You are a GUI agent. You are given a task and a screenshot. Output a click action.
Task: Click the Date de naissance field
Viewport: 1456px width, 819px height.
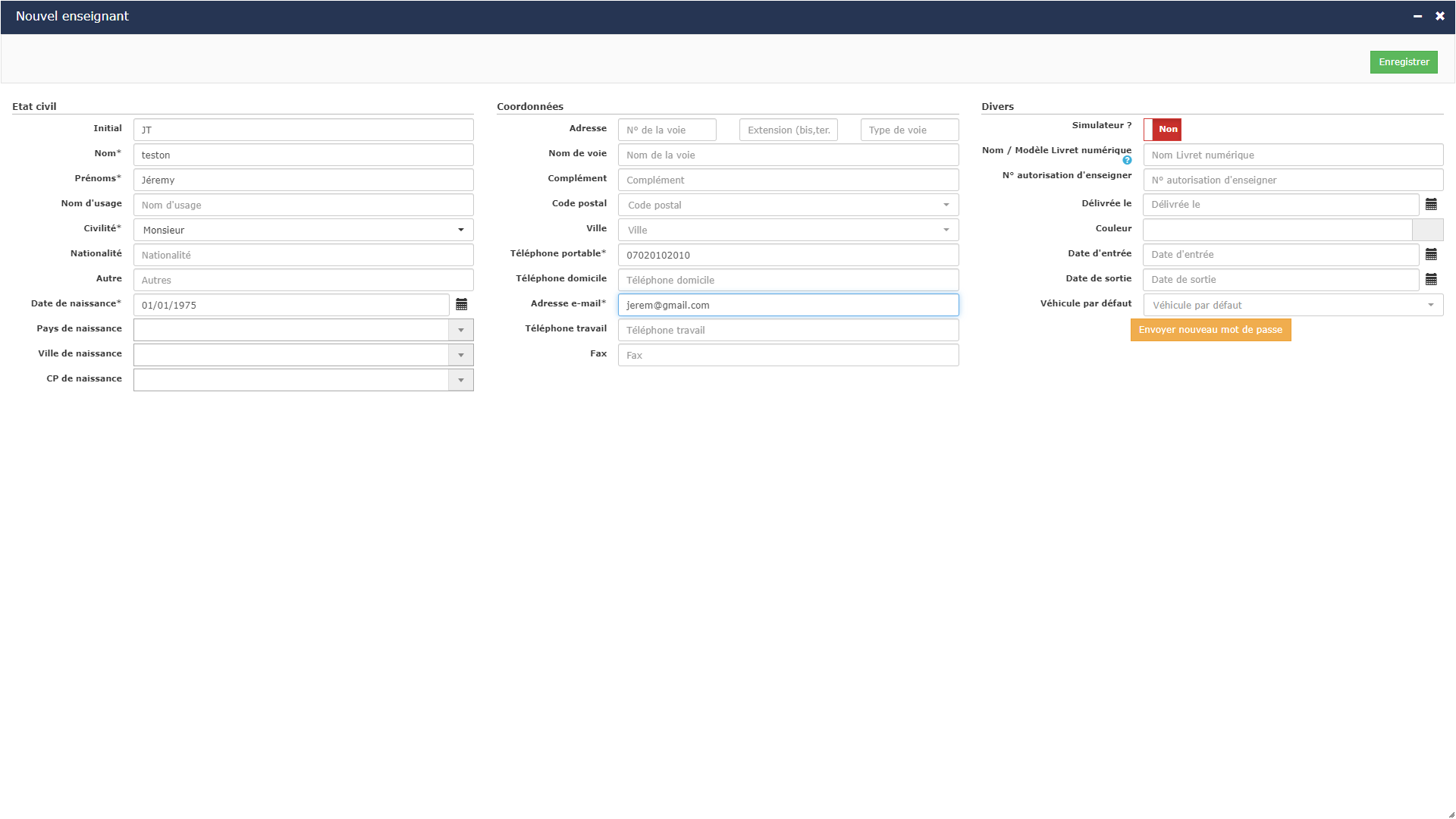point(291,305)
